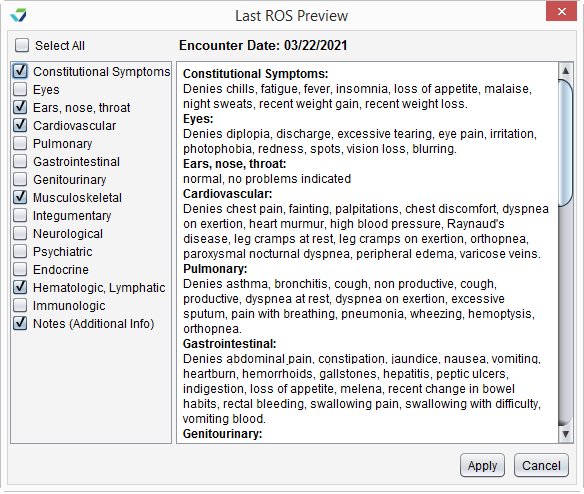Click the preview pane scrollbar thumb
Image resolution: width=584 pixels, height=494 pixels.
(x=565, y=142)
